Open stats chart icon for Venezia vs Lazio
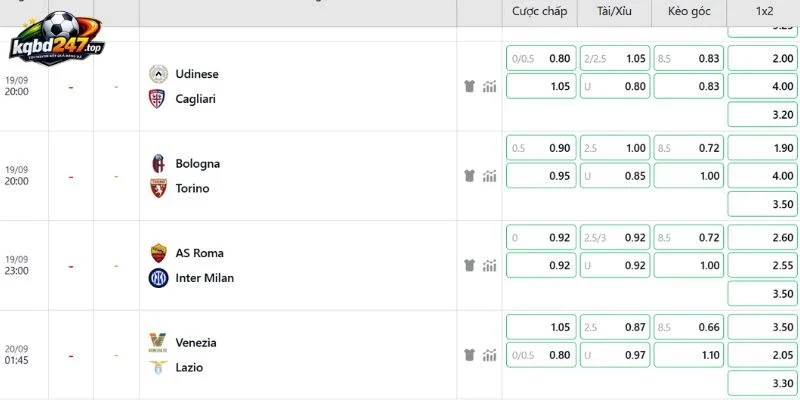The image size is (800, 400). [489, 355]
